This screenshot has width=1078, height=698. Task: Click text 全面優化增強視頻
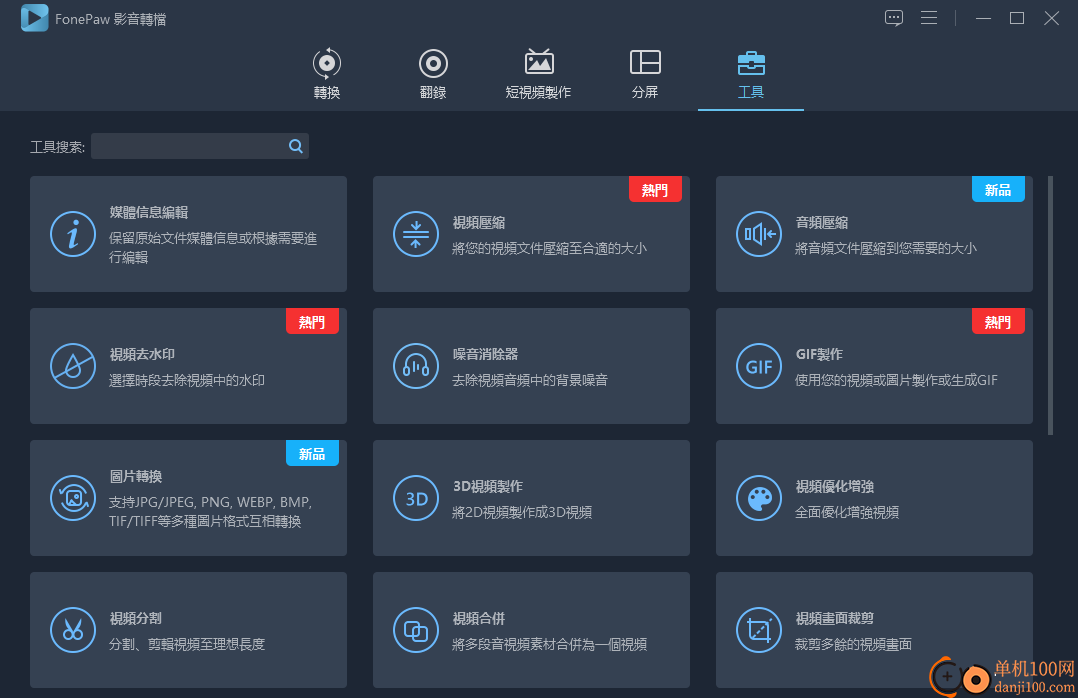click(847, 512)
